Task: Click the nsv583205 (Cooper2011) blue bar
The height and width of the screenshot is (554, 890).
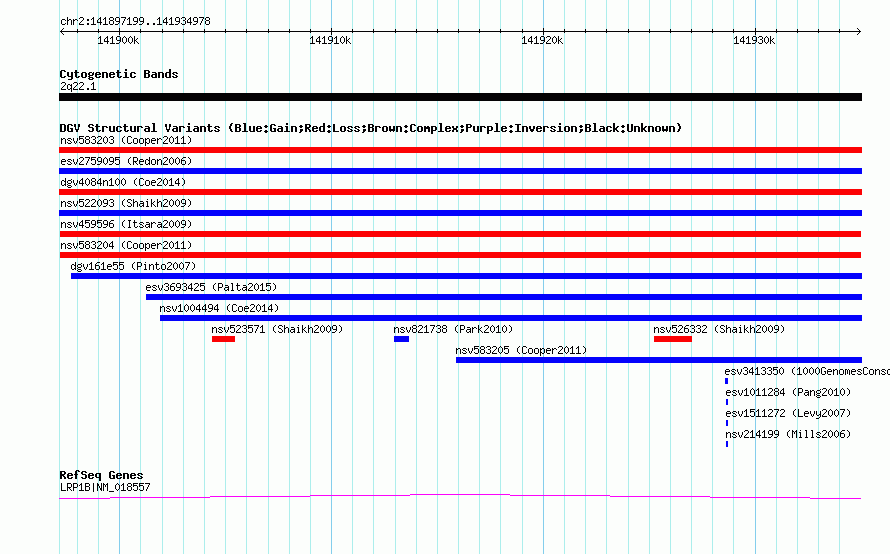Action: (x=659, y=360)
